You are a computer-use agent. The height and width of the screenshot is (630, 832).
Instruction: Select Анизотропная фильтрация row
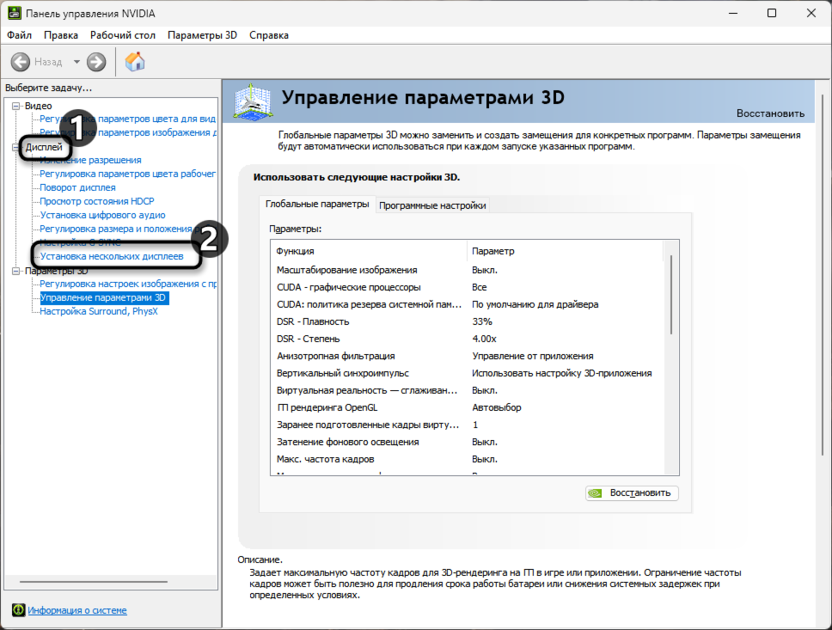469,356
